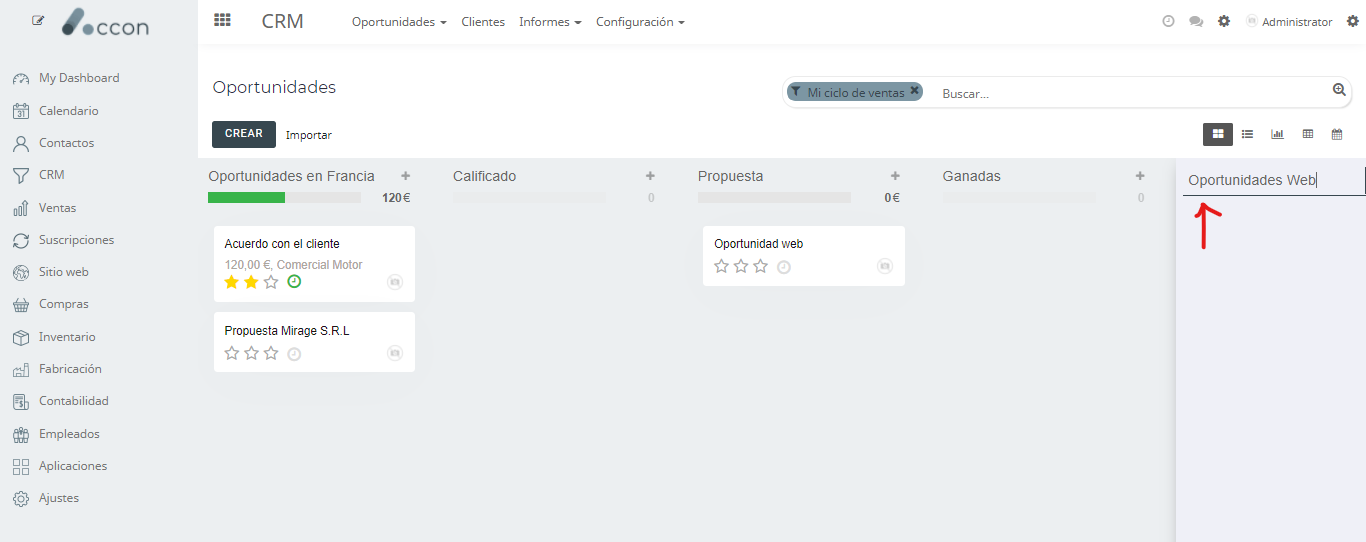Add card in Oportunidades en Francia column

[405, 176]
